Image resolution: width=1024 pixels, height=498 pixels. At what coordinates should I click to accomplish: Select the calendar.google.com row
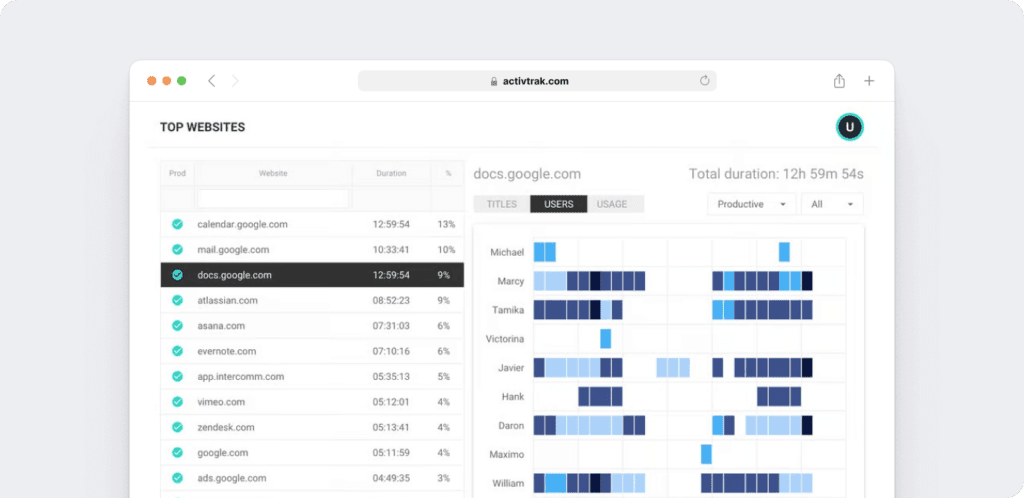click(312, 224)
